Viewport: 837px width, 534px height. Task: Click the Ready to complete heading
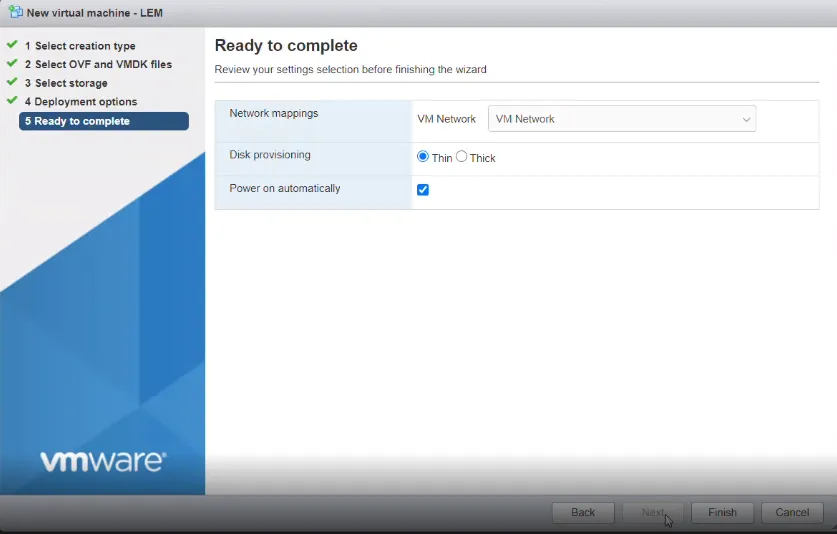click(286, 45)
